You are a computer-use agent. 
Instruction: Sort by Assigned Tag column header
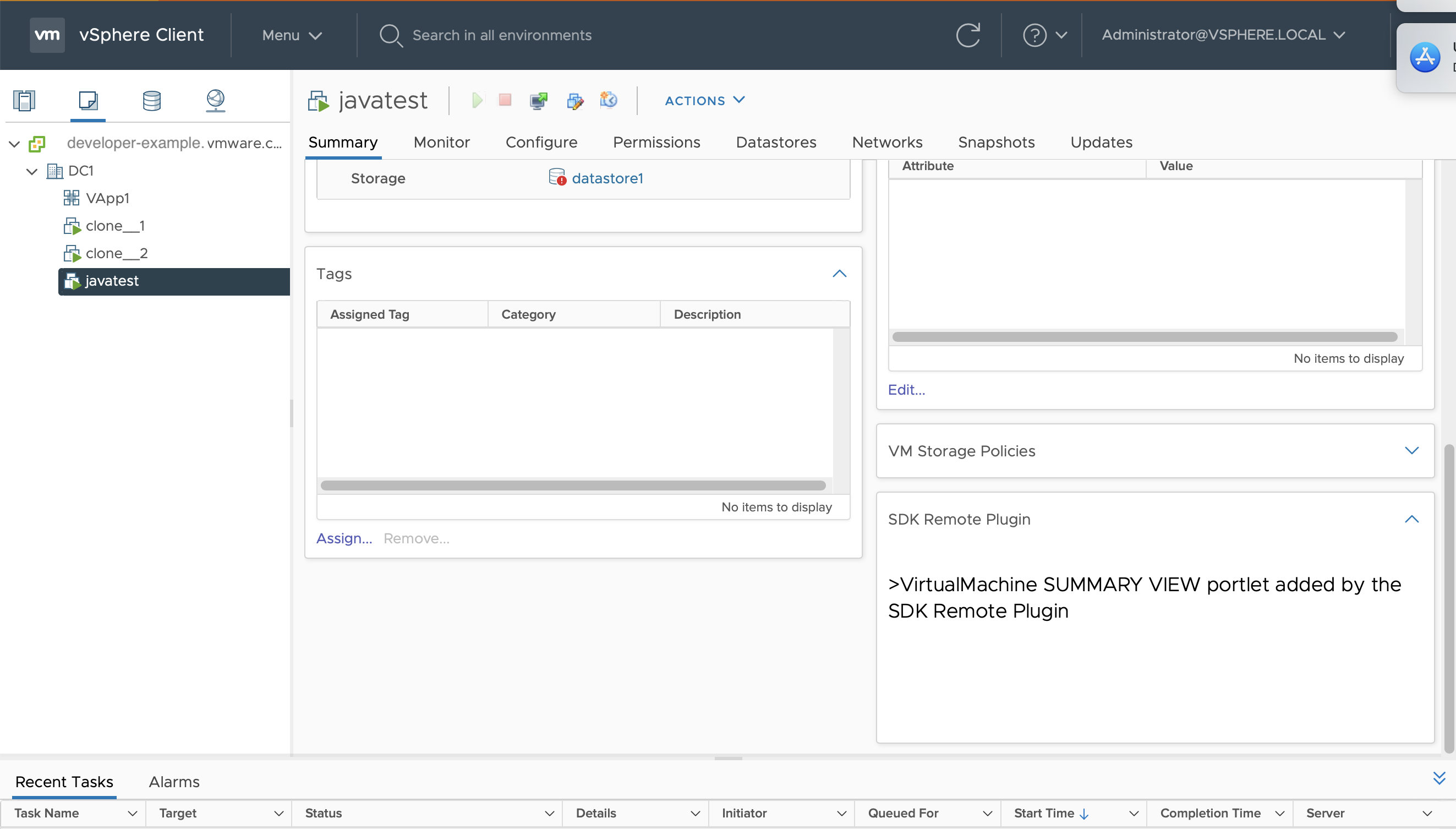[x=369, y=315]
